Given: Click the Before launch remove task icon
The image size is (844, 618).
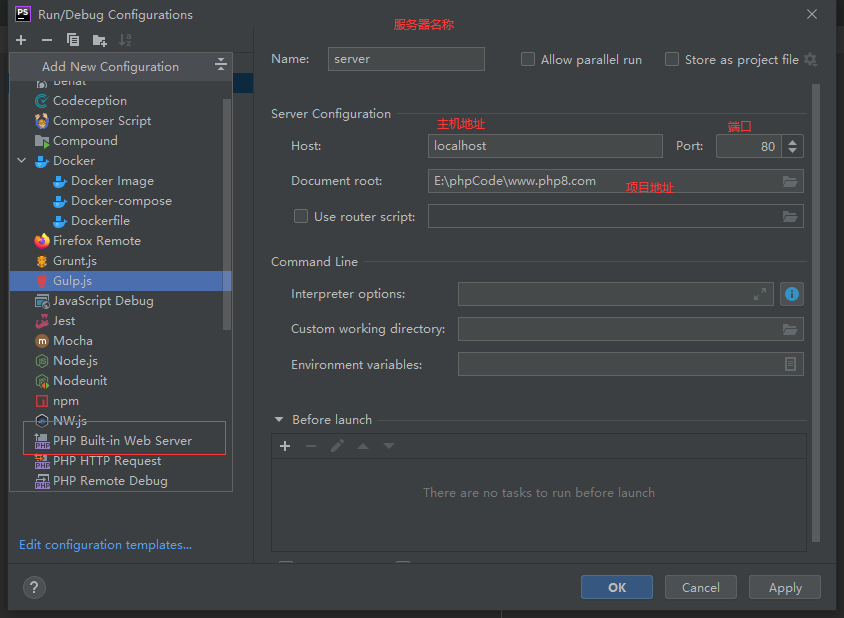Looking at the screenshot, I should [x=311, y=446].
